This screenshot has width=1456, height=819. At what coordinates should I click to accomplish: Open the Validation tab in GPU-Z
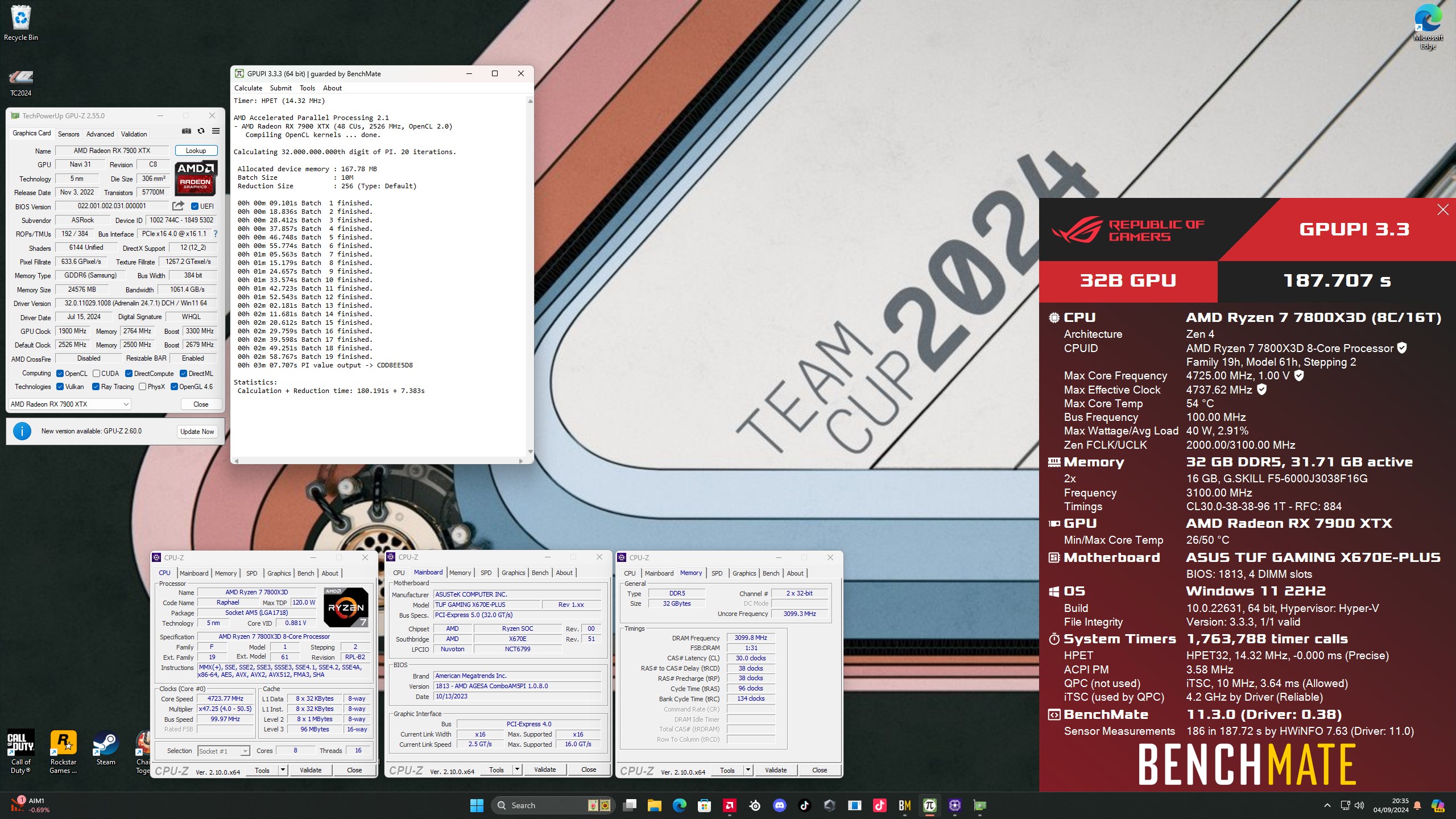click(x=134, y=134)
